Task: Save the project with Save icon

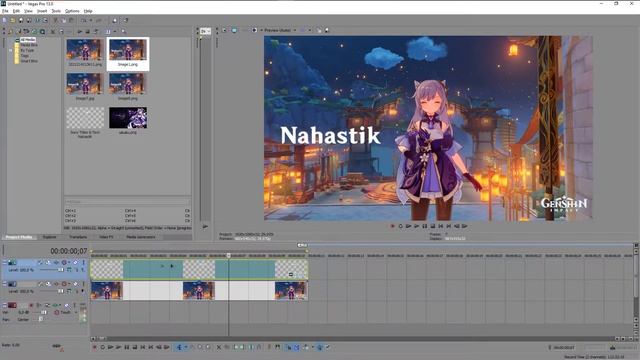Action: (x=21, y=20)
